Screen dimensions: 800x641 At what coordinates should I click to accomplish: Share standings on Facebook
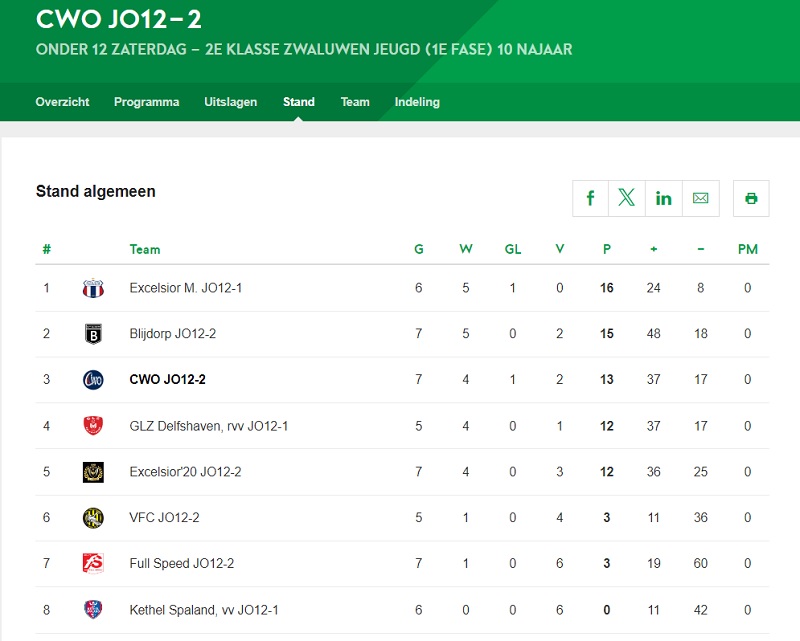(x=591, y=198)
